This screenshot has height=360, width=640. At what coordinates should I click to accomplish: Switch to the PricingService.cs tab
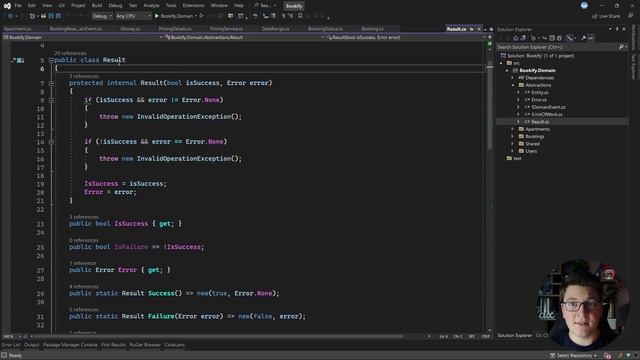[227, 29]
